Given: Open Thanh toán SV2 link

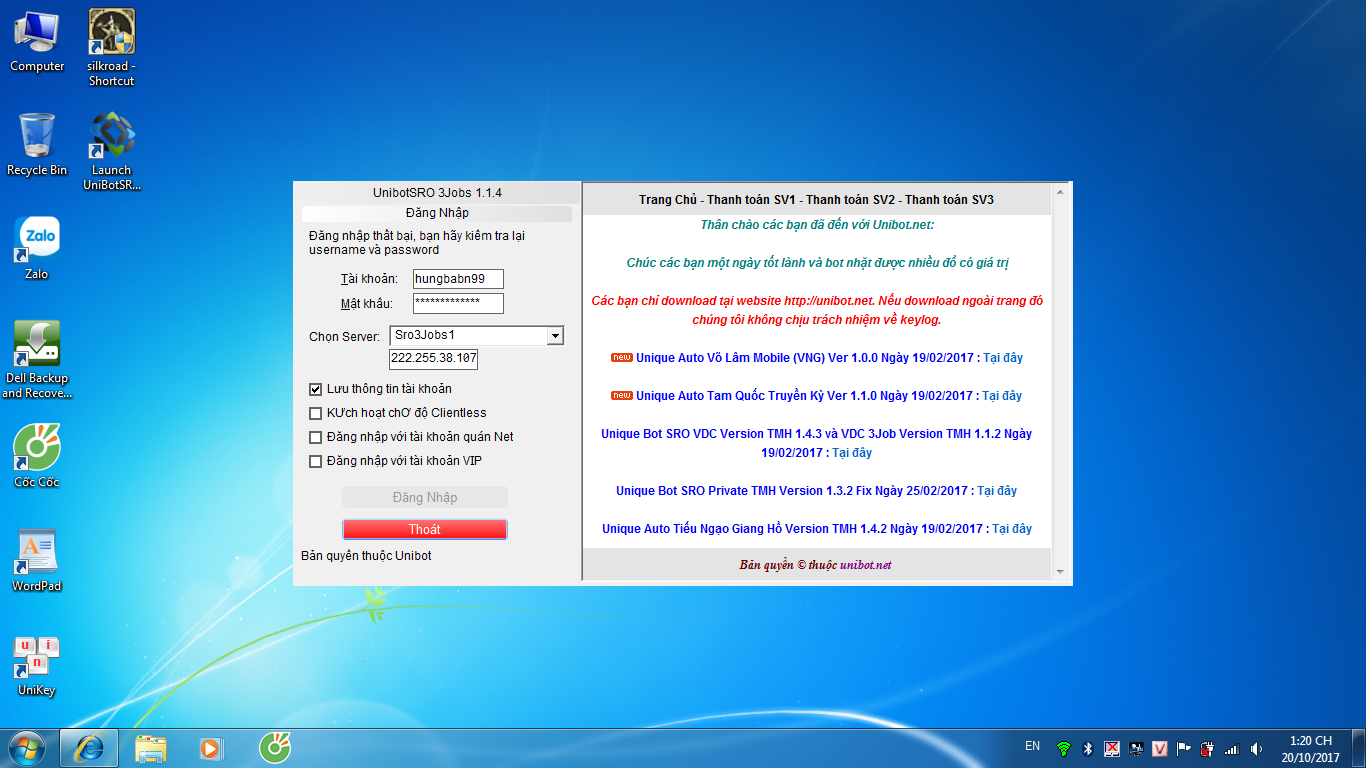Looking at the screenshot, I should click(849, 200).
